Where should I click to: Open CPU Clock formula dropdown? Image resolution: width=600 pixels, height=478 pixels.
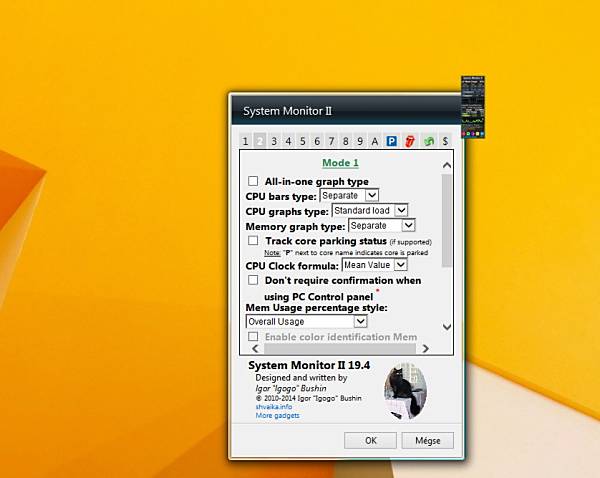tap(374, 265)
